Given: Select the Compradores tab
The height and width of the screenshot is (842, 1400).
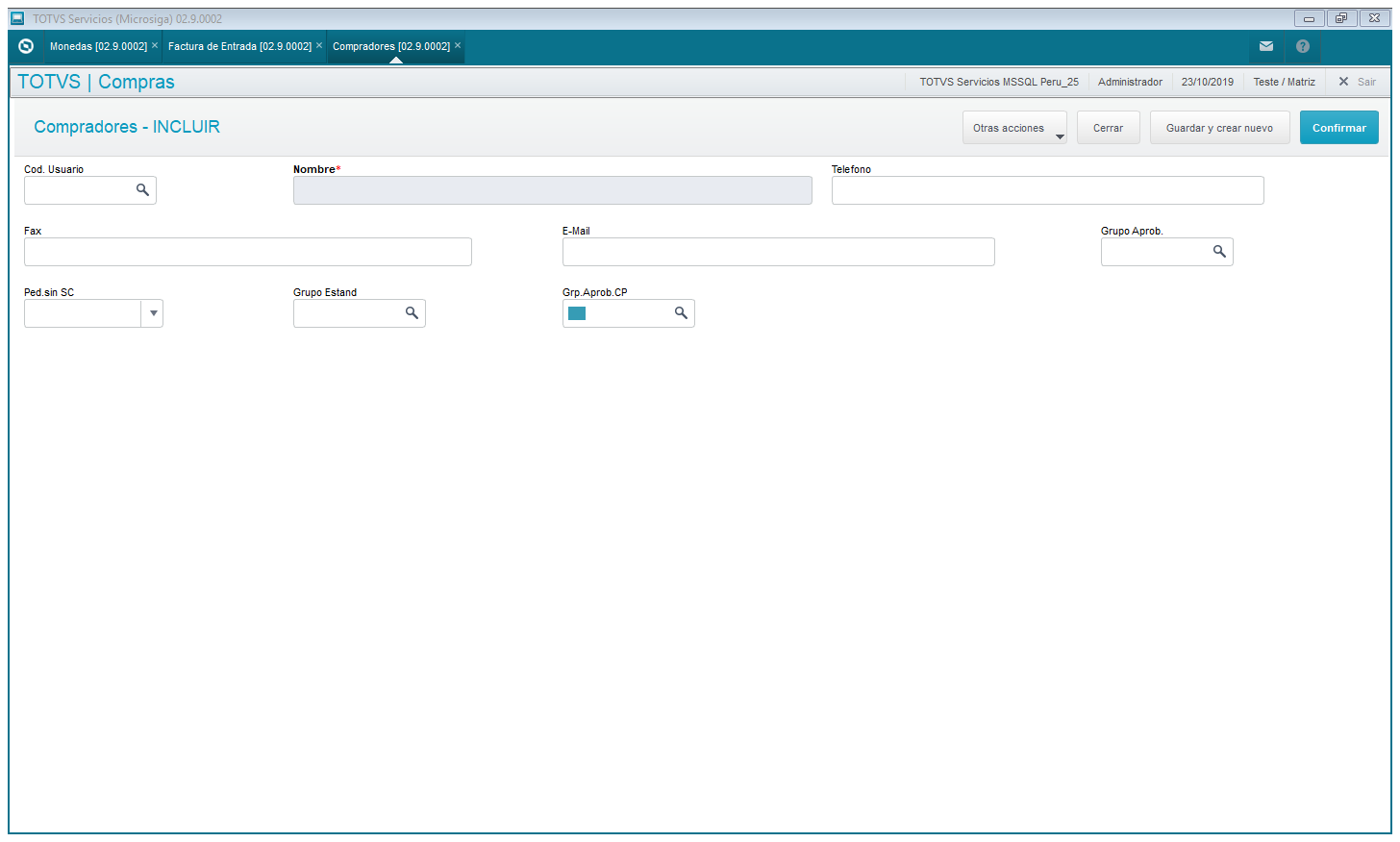Looking at the screenshot, I should coord(391,46).
